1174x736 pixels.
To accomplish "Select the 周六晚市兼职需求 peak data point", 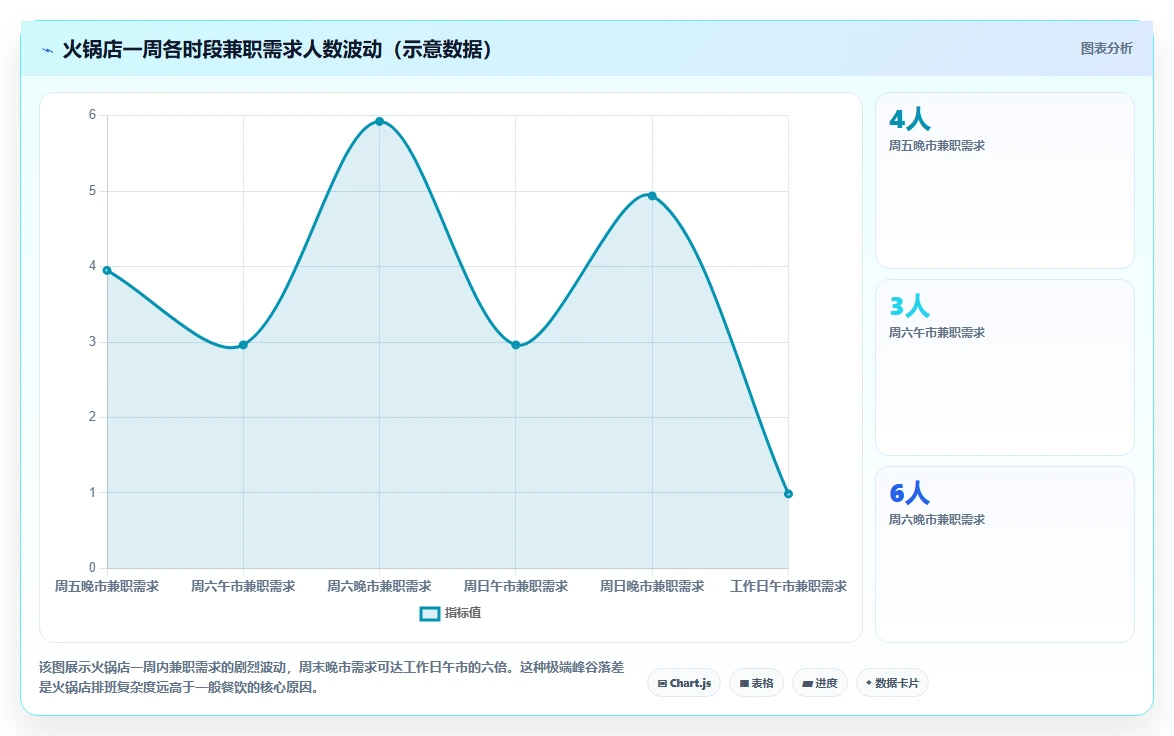I will [x=380, y=121].
